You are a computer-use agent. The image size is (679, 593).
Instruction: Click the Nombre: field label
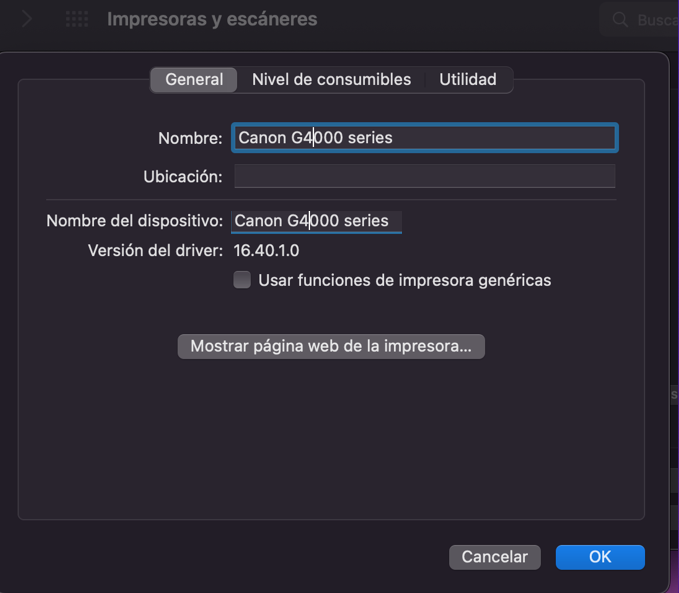click(x=190, y=138)
